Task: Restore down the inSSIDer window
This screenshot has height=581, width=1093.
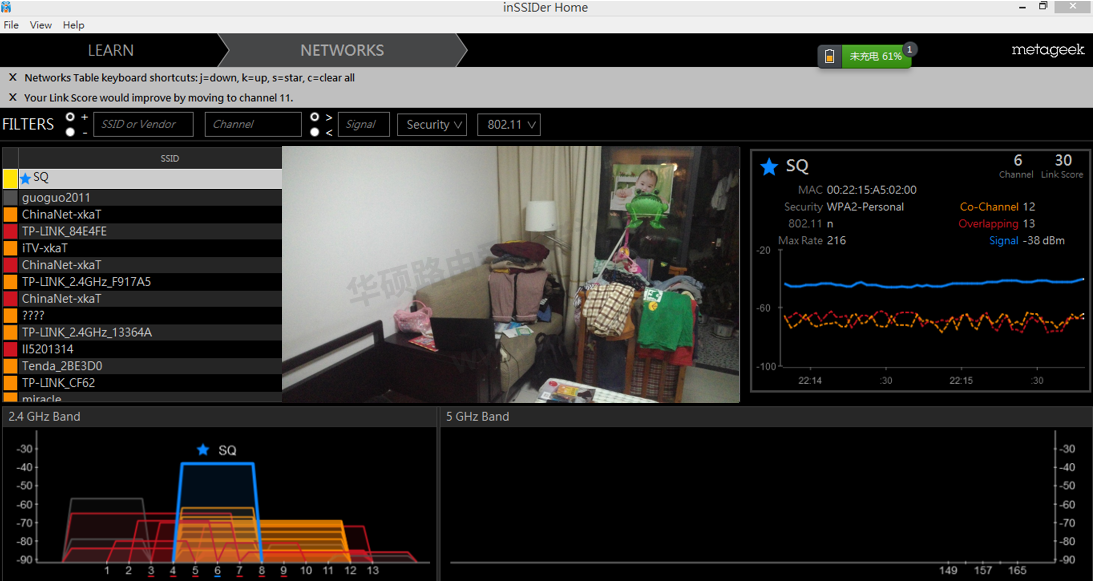Action: pyautogui.click(x=1043, y=7)
